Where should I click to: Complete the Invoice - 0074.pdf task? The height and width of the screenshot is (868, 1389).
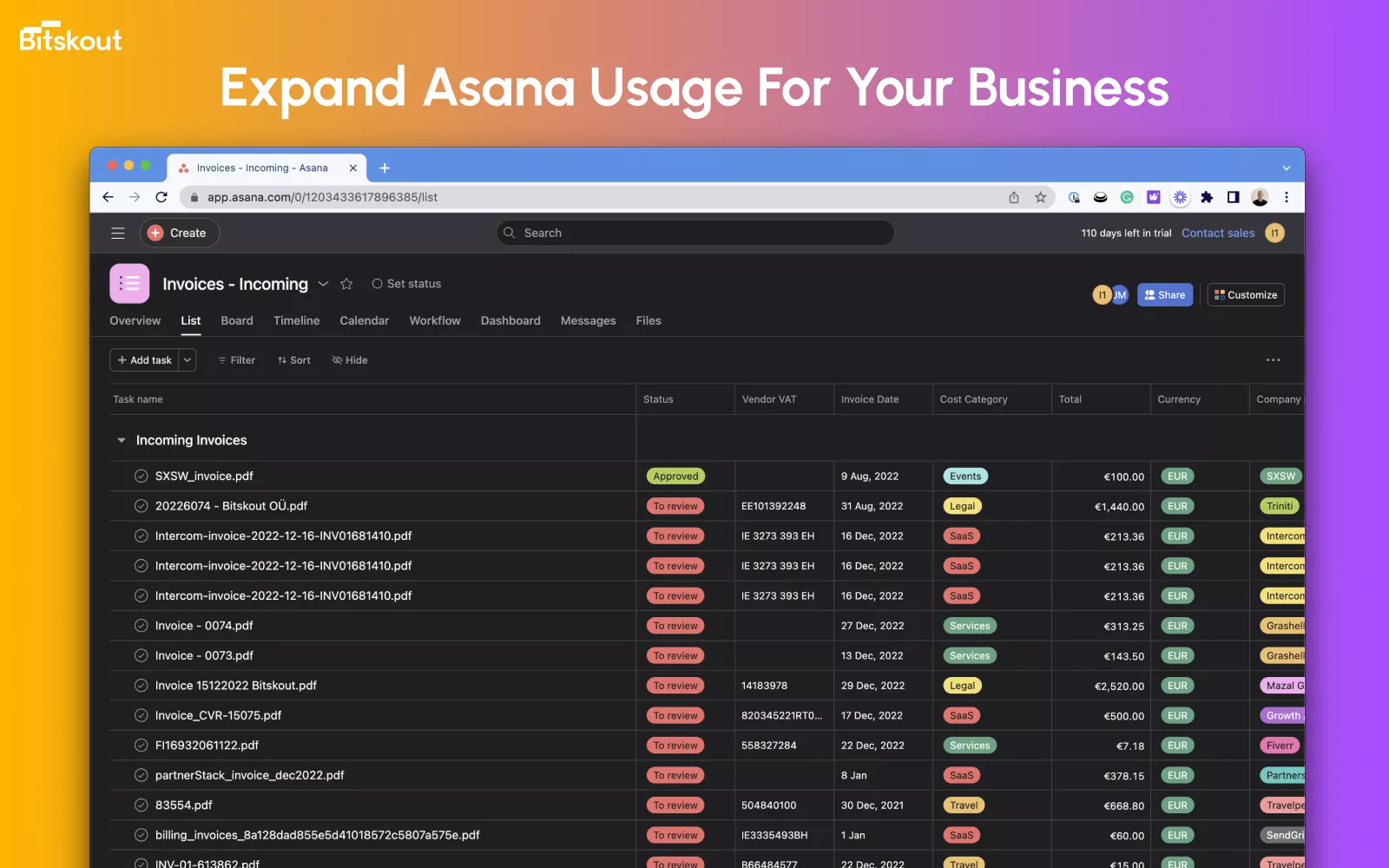point(141,626)
